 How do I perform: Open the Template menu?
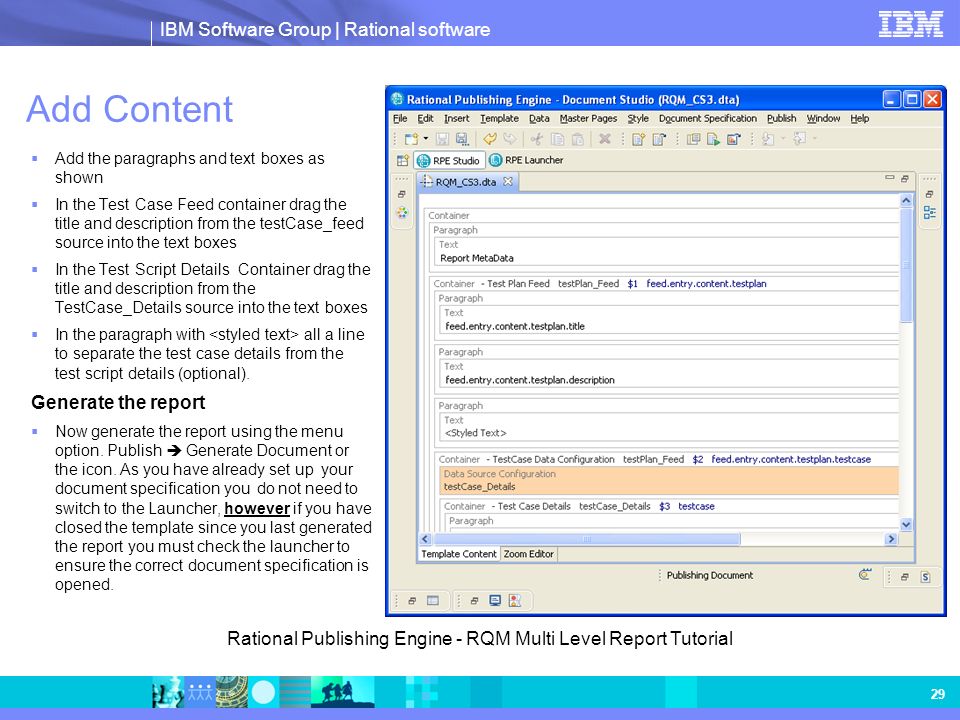coord(499,119)
